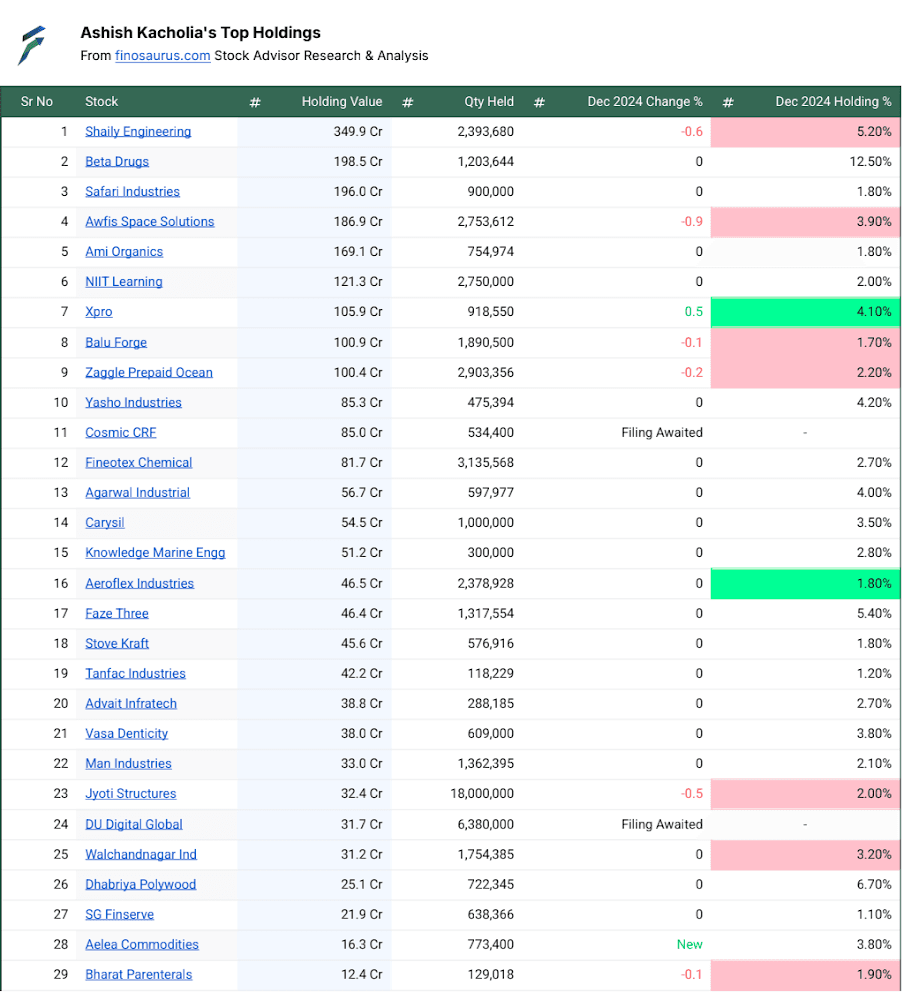
Task: Click the hash icon after the Holding Value column
Action: pyautogui.click(x=408, y=102)
